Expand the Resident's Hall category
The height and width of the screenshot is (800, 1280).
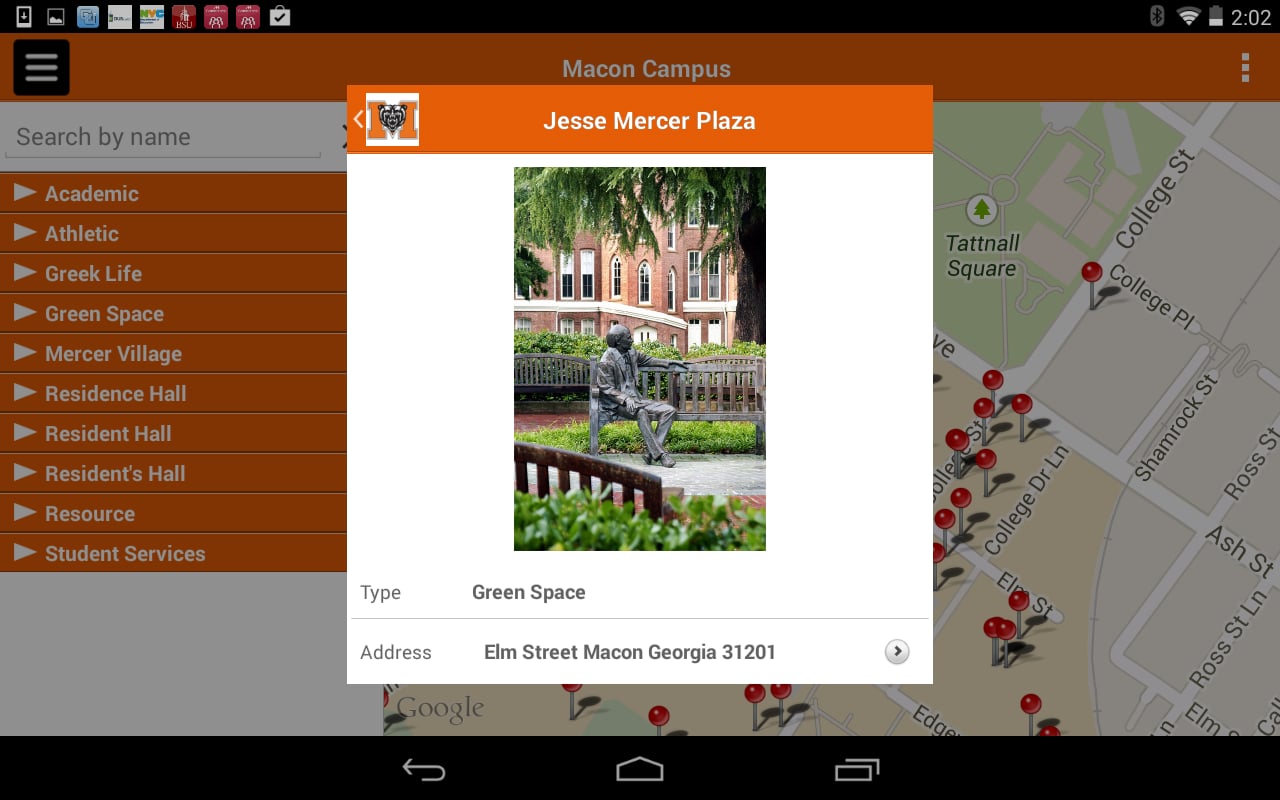tap(173, 473)
